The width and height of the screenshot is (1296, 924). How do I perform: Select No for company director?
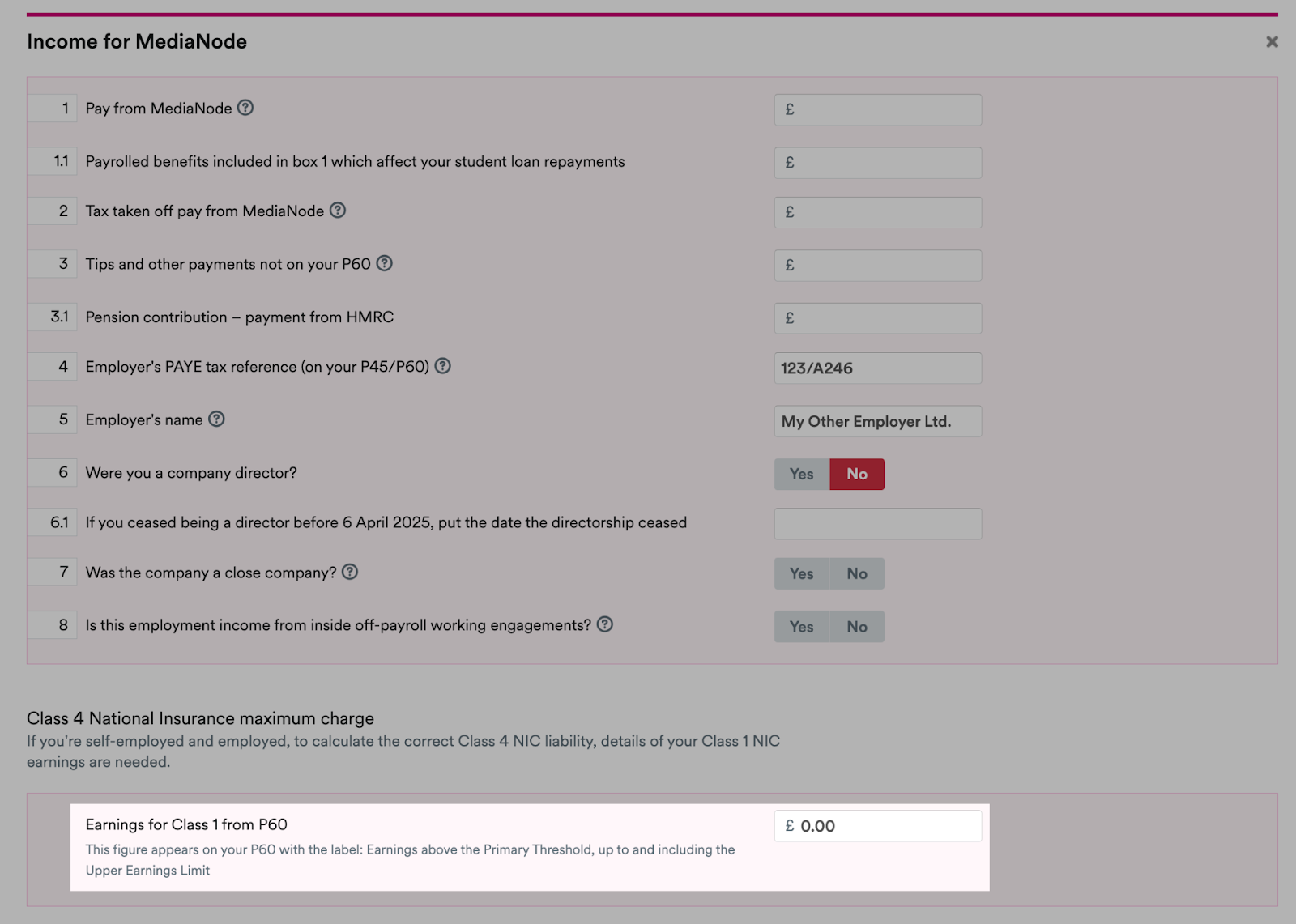pos(857,475)
